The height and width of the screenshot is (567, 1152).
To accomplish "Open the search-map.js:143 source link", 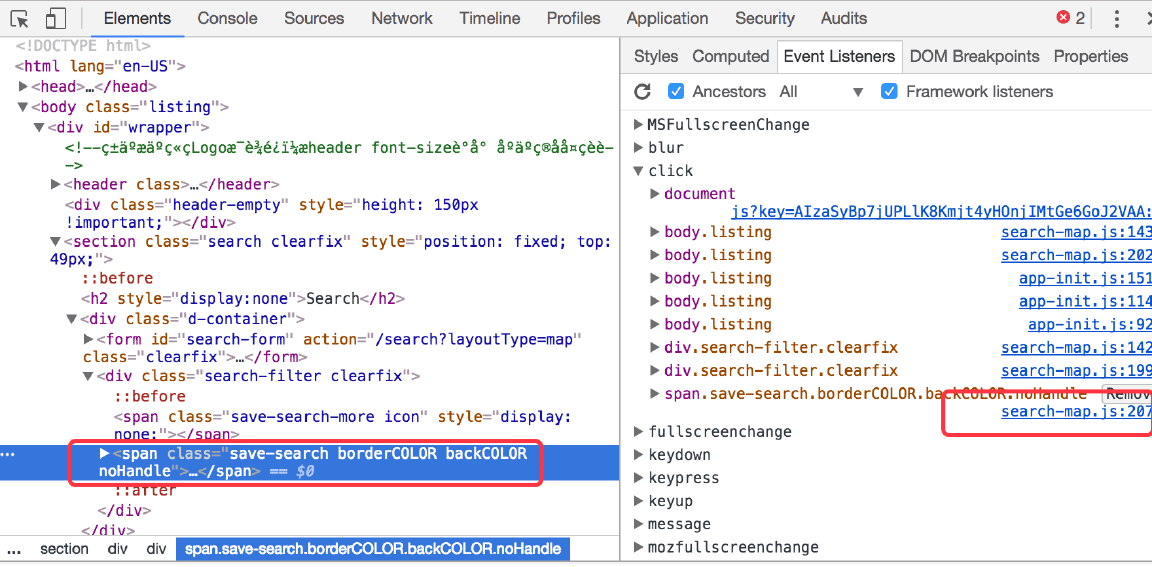I will (1076, 232).
